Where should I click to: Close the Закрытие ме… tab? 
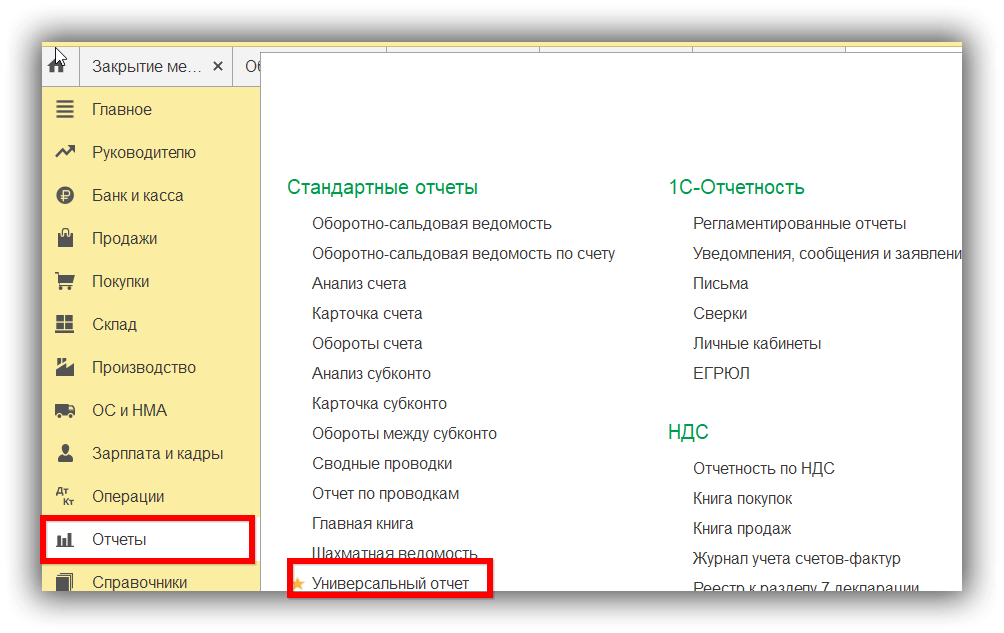[x=218, y=66]
